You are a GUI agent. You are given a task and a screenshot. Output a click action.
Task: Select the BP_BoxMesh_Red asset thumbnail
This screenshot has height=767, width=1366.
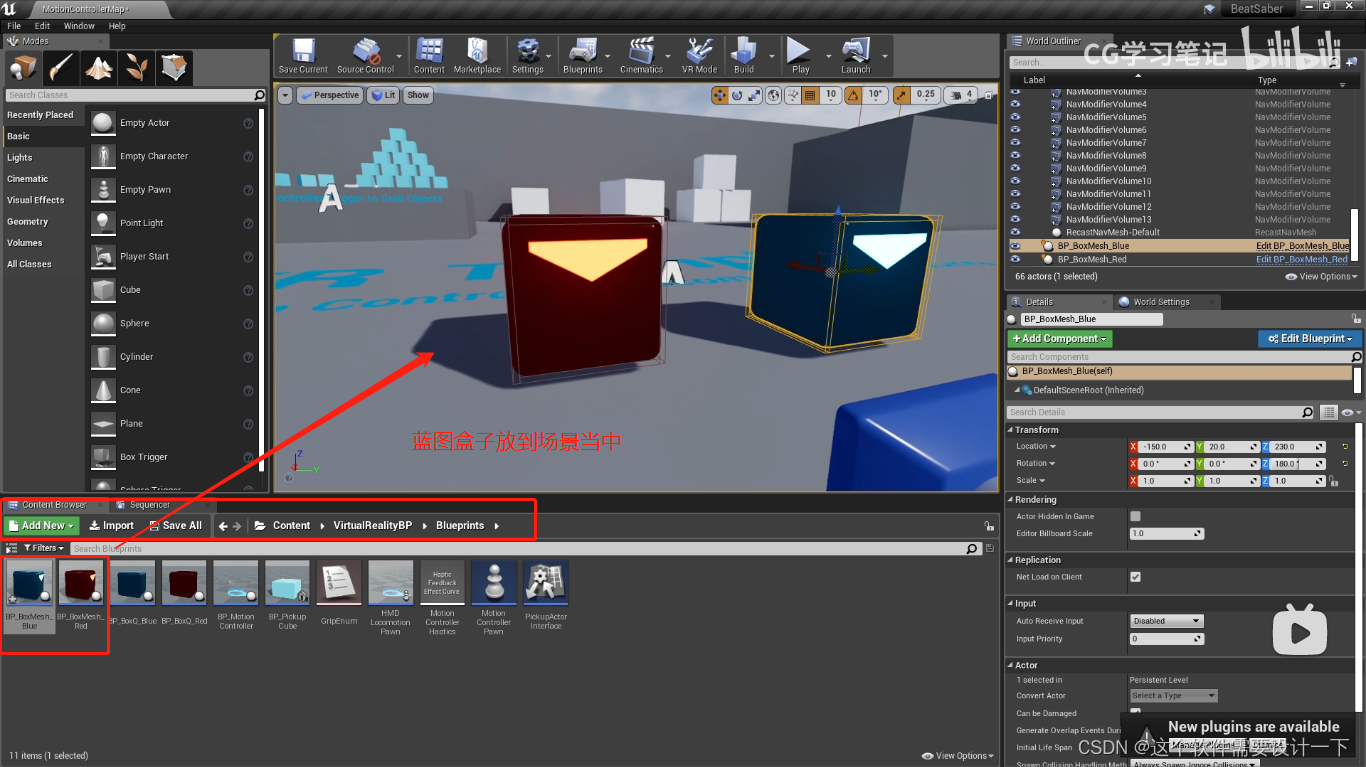(x=81, y=583)
